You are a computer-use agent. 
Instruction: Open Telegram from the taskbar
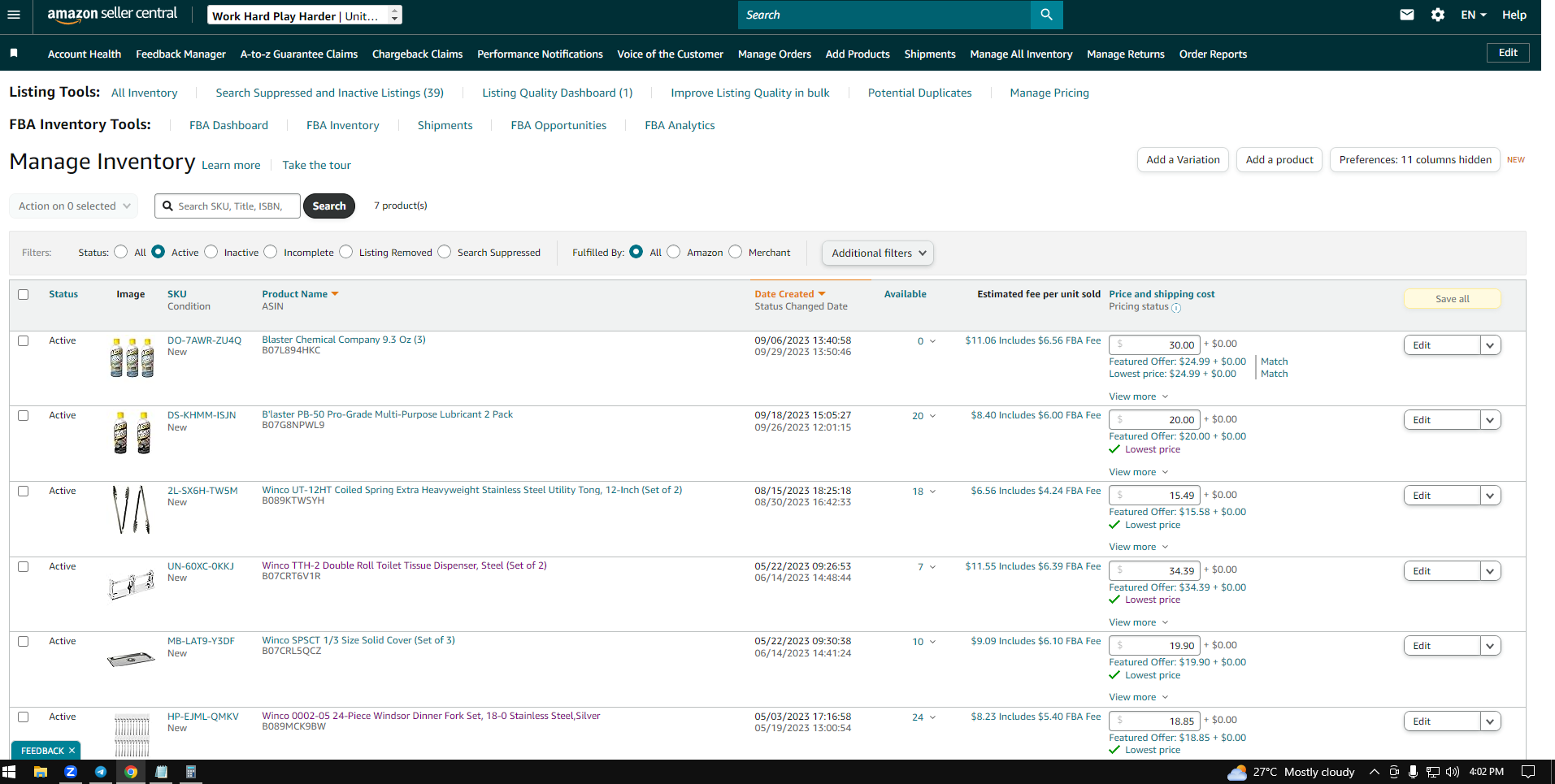point(101,772)
